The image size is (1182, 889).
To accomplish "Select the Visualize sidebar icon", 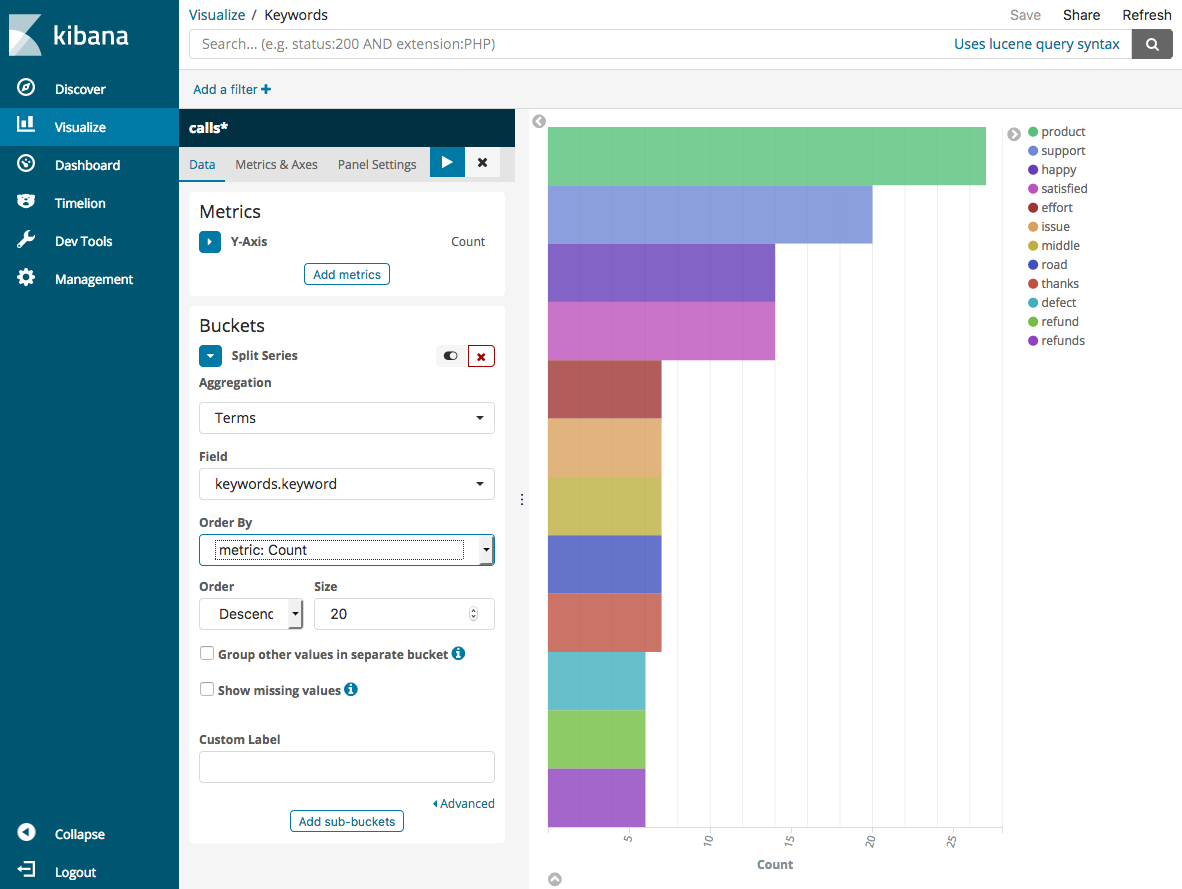I will pos(26,126).
